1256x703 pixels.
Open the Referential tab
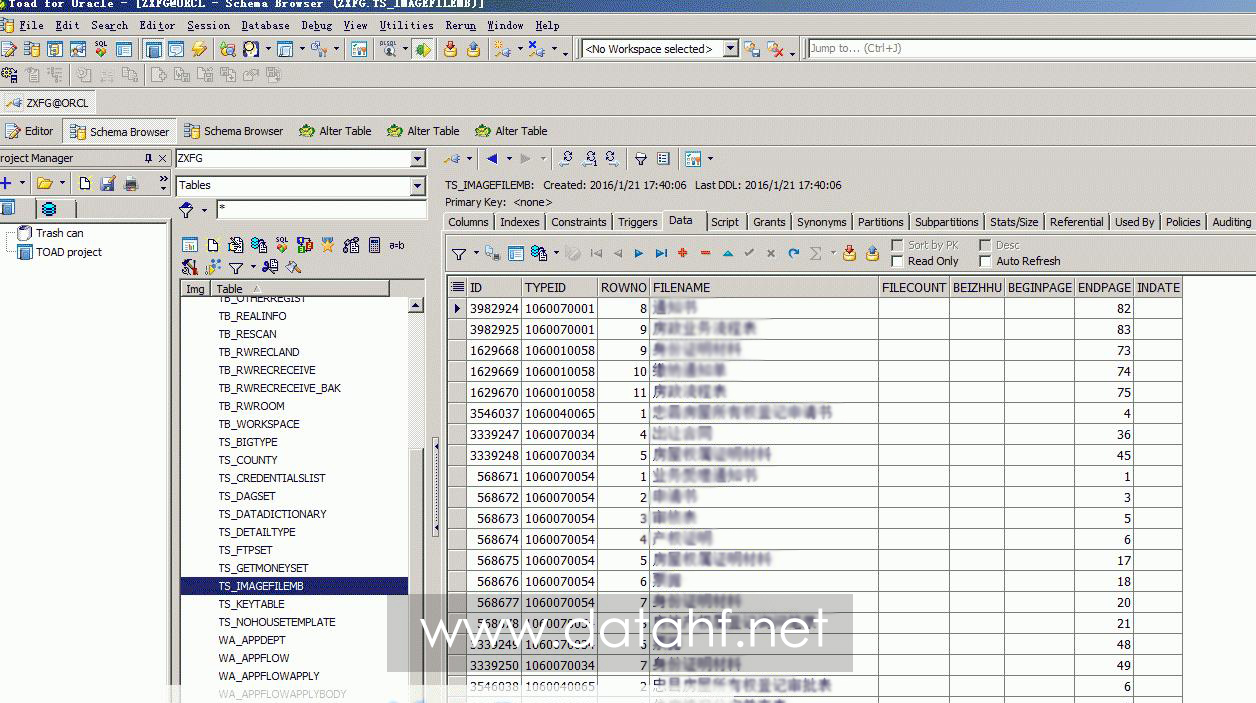[1076, 222]
